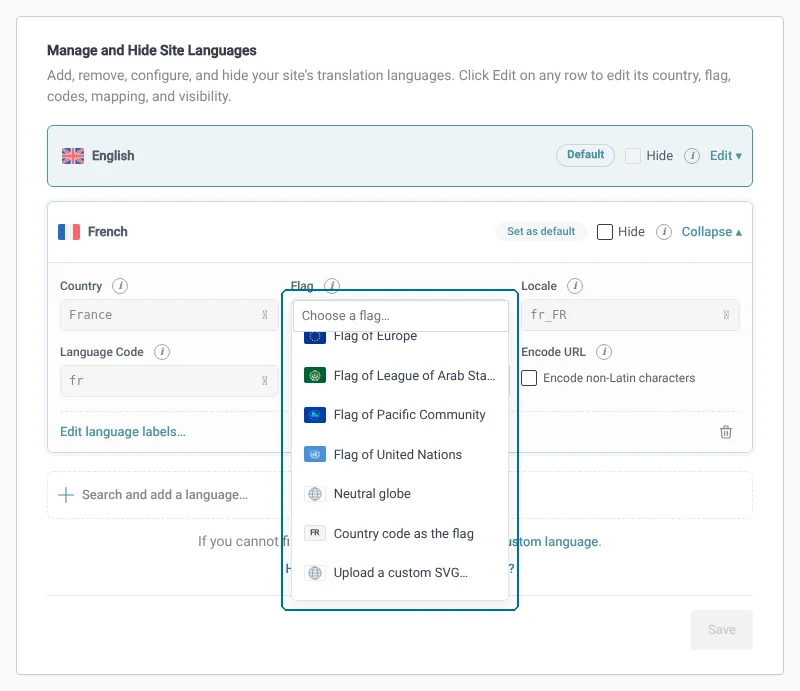Viewport: 800px width, 691px height.
Task: Click the trash icon to delete French
Action: 726,432
